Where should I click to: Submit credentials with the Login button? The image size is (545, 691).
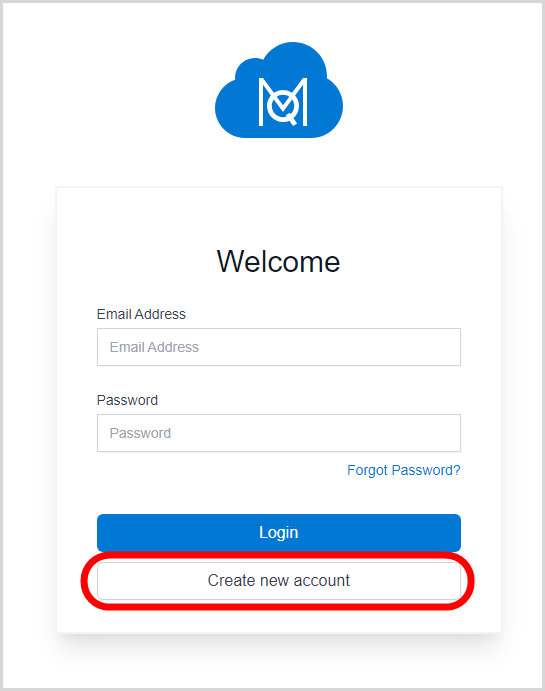pos(279,532)
